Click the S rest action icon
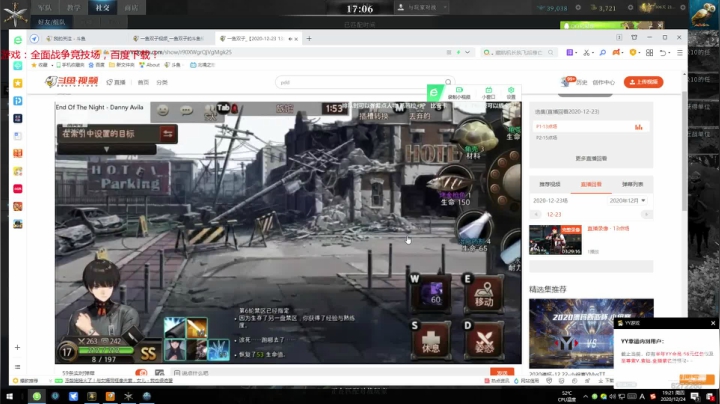 pos(431,341)
